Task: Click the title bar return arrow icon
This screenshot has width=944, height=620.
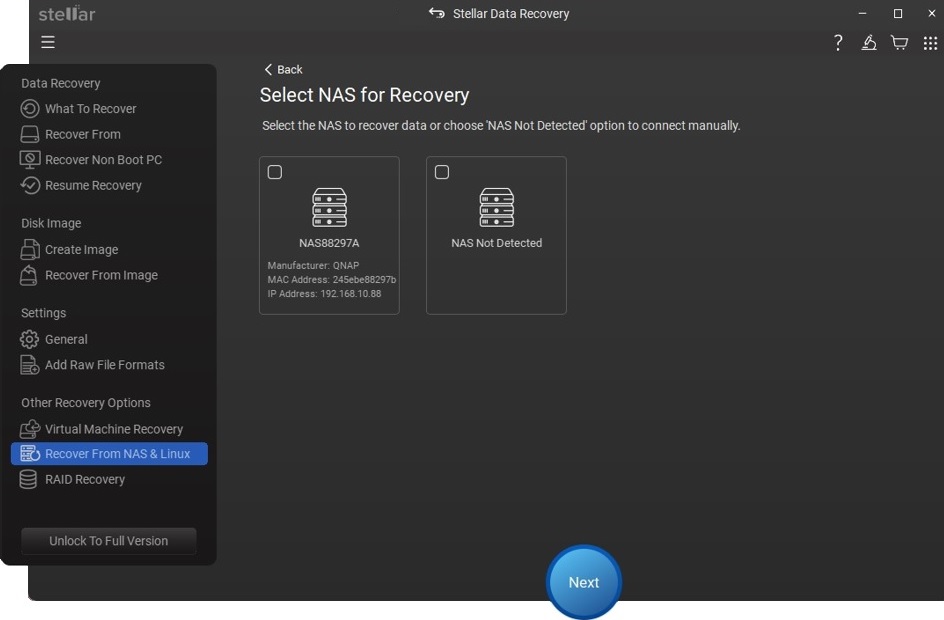Action: click(436, 13)
